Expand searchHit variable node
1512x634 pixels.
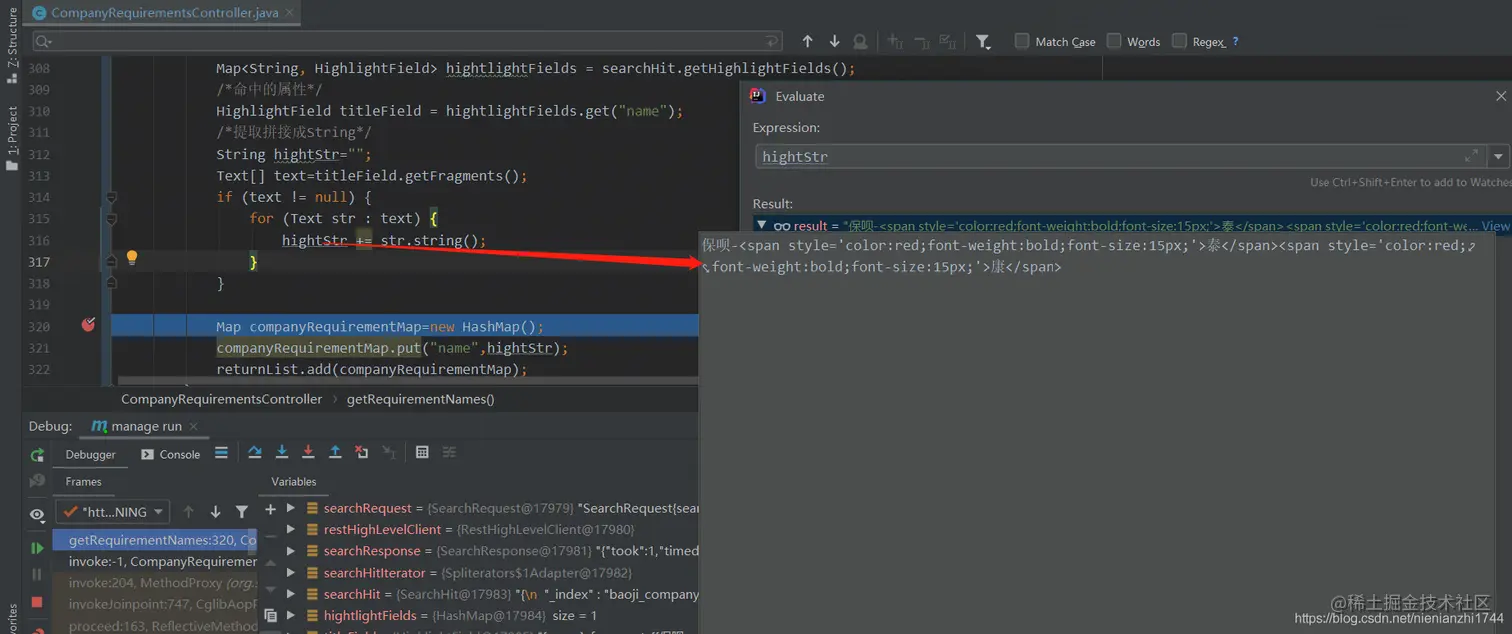291,594
